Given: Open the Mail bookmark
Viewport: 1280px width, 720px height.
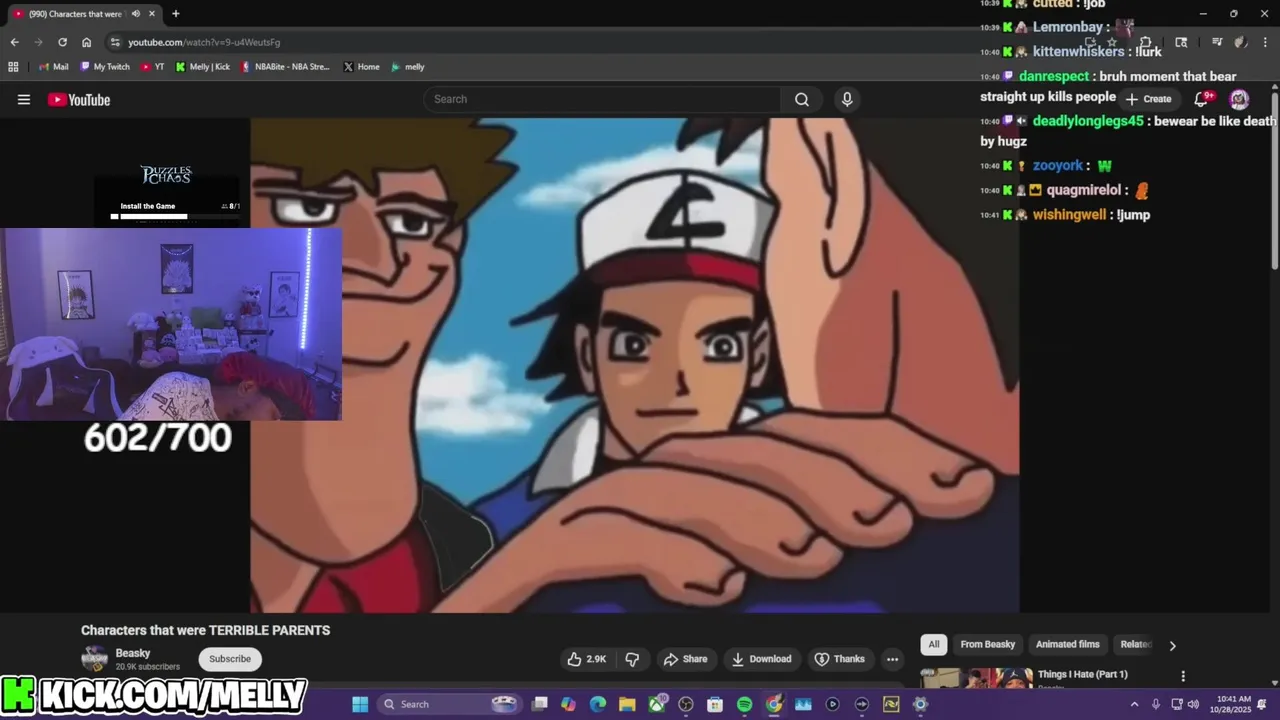Looking at the screenshot, I should point(53,67).
